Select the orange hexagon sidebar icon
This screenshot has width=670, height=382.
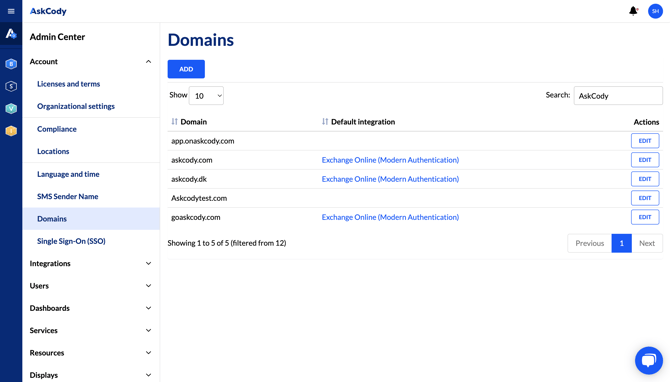(x=11, y=131)
